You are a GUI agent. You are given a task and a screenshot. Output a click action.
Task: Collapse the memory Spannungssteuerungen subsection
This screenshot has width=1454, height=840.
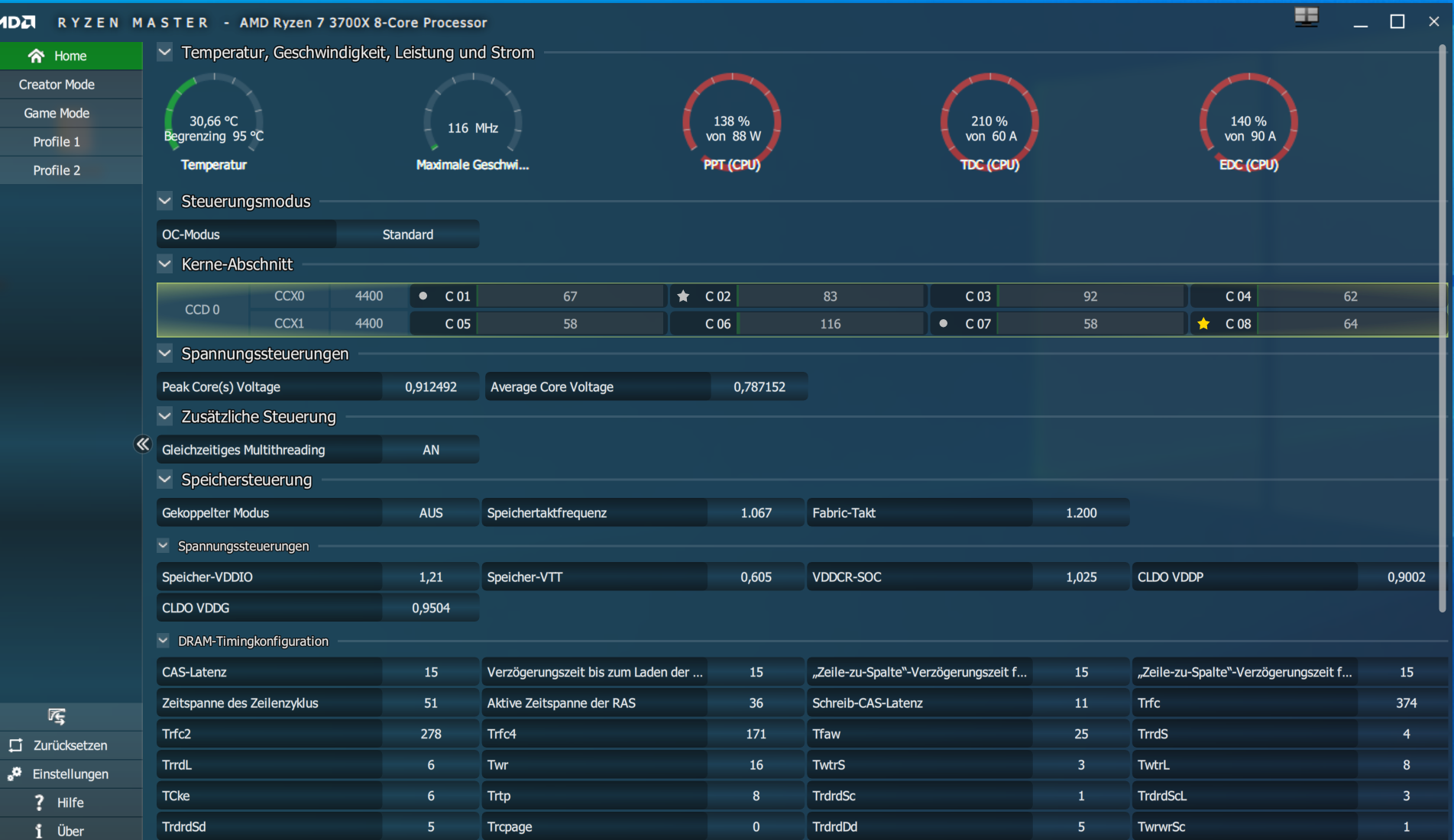click(163, 545)
